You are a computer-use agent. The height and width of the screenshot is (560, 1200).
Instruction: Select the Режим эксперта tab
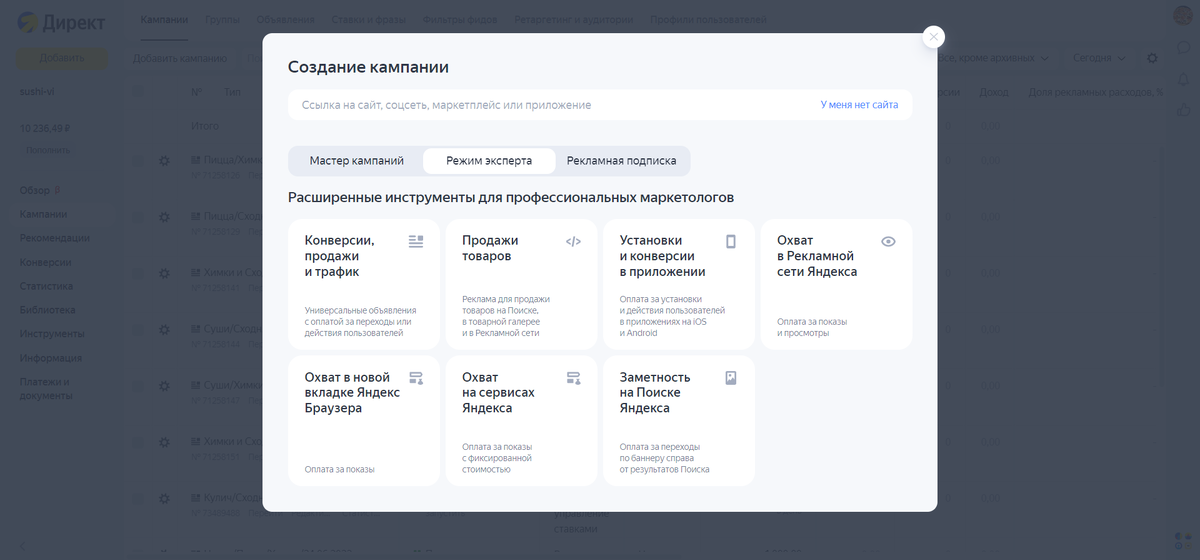(x=489, y=160)
